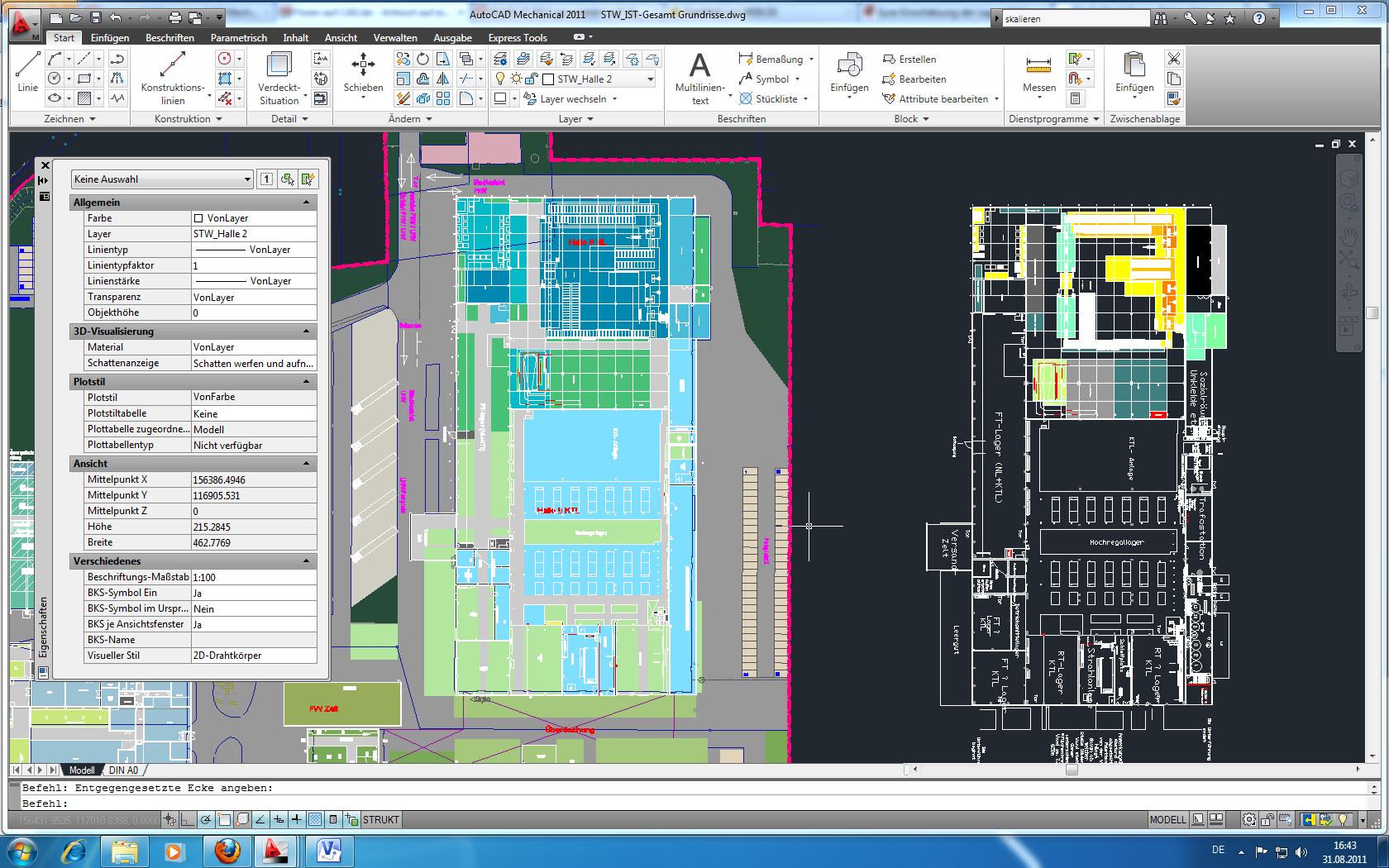Open the Bemaßung dropdown arrow
Image resolution: width=1389 pixels, height=868 pixels.
tap(811, 60)
